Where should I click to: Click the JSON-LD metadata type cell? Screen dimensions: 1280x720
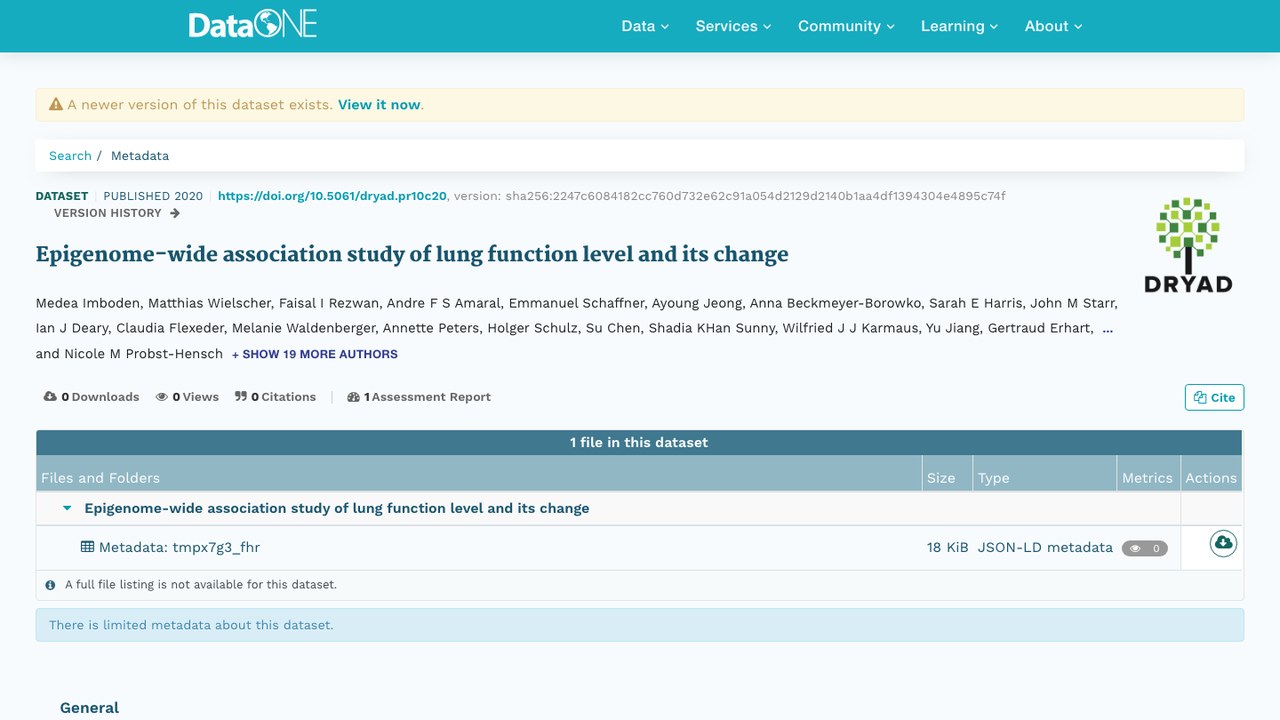[1045, 547]
